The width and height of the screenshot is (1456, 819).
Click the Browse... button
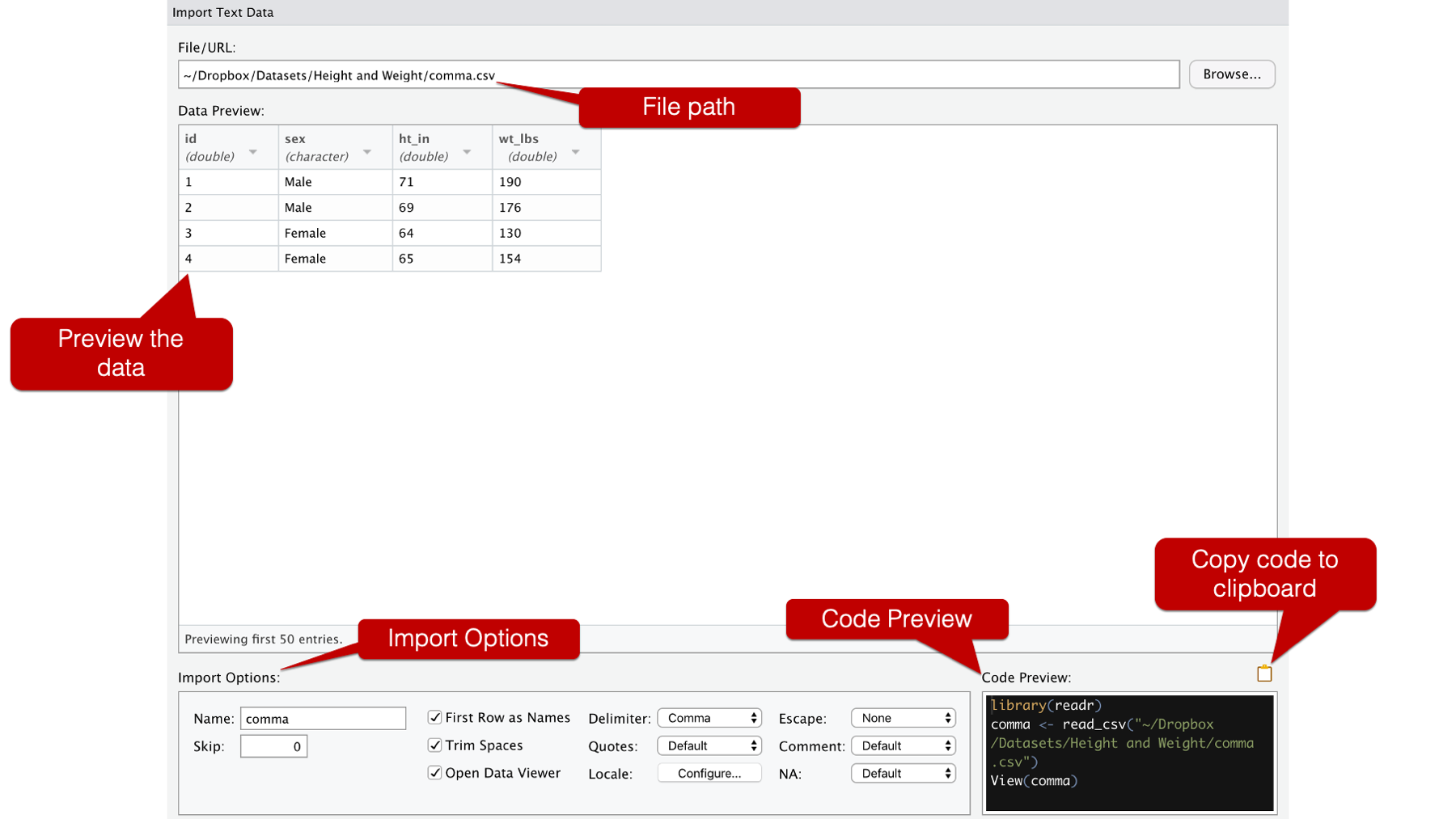click(x=1232, y=74)
